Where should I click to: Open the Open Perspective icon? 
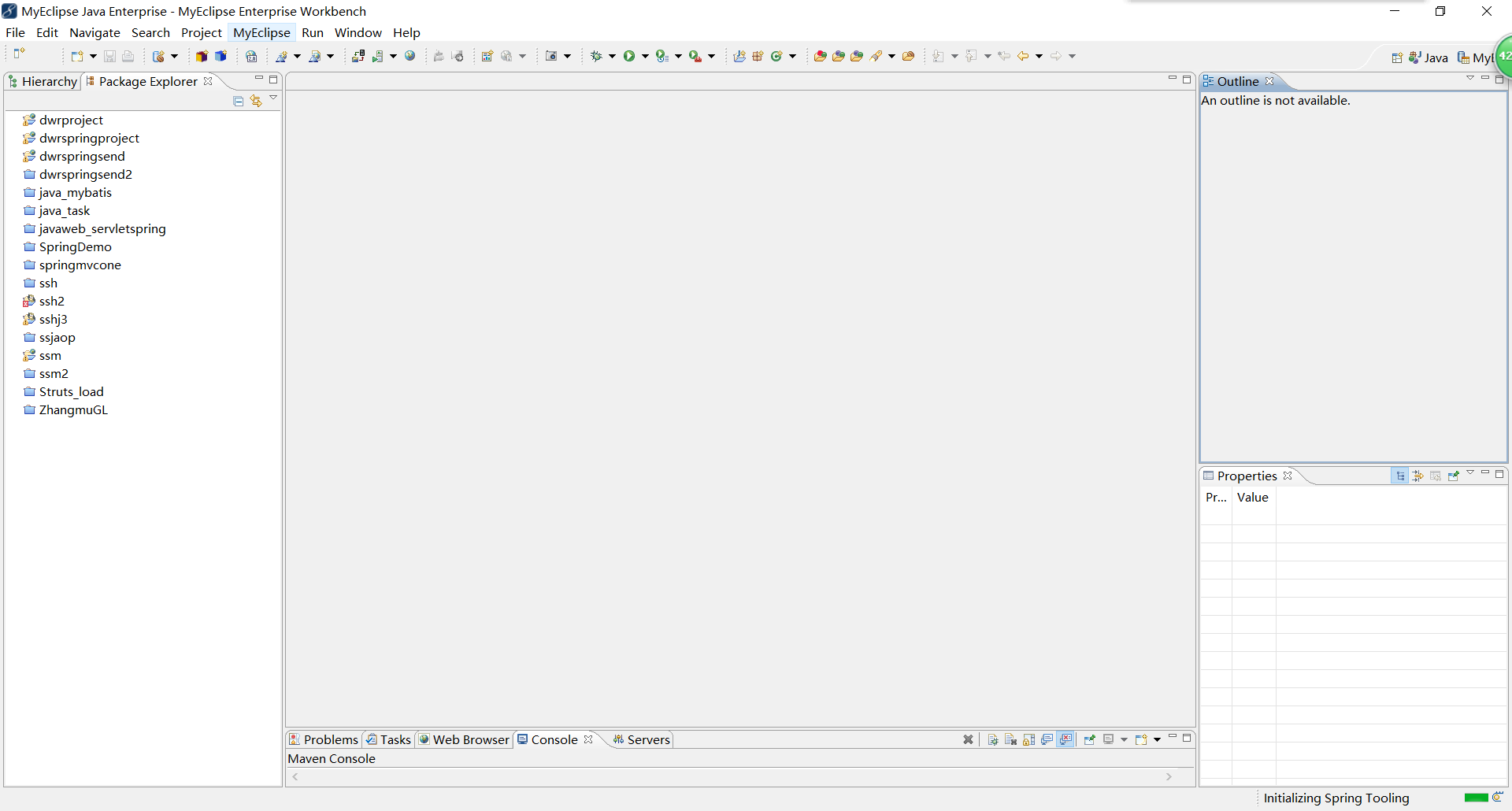(1397, 57)
